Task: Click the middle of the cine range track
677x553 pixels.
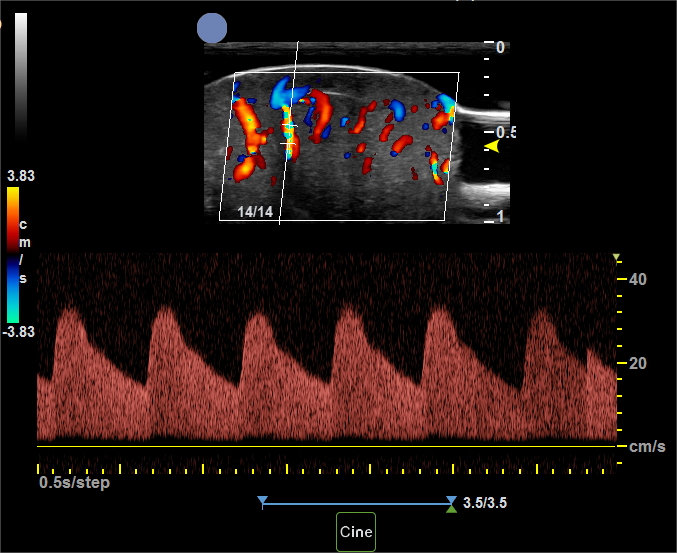Action: (x=357, y=504)
